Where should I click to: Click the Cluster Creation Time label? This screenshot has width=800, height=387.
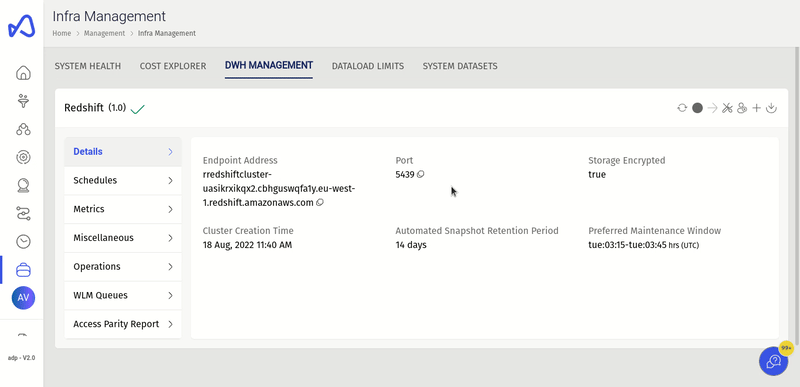(x=248, y=230)
